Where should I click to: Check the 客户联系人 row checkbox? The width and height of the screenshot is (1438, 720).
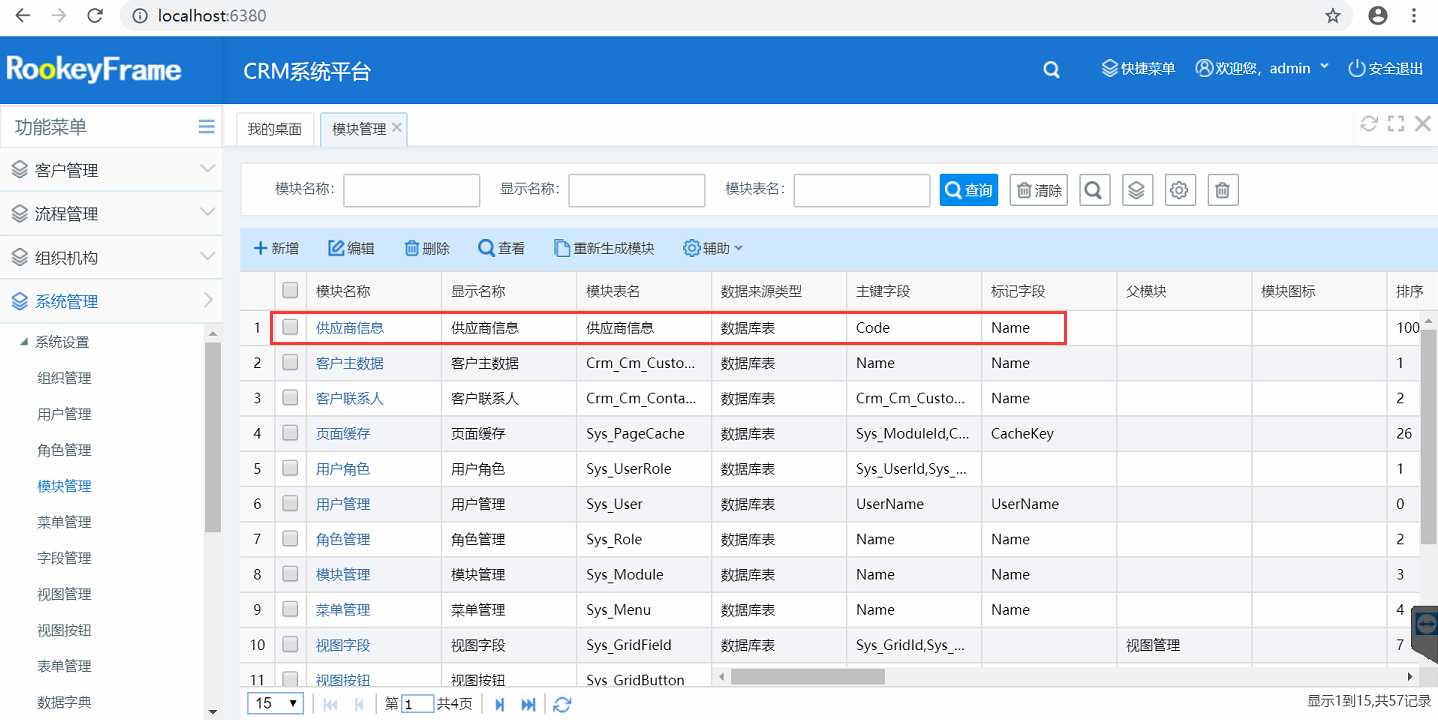click(x=290, y=397)
